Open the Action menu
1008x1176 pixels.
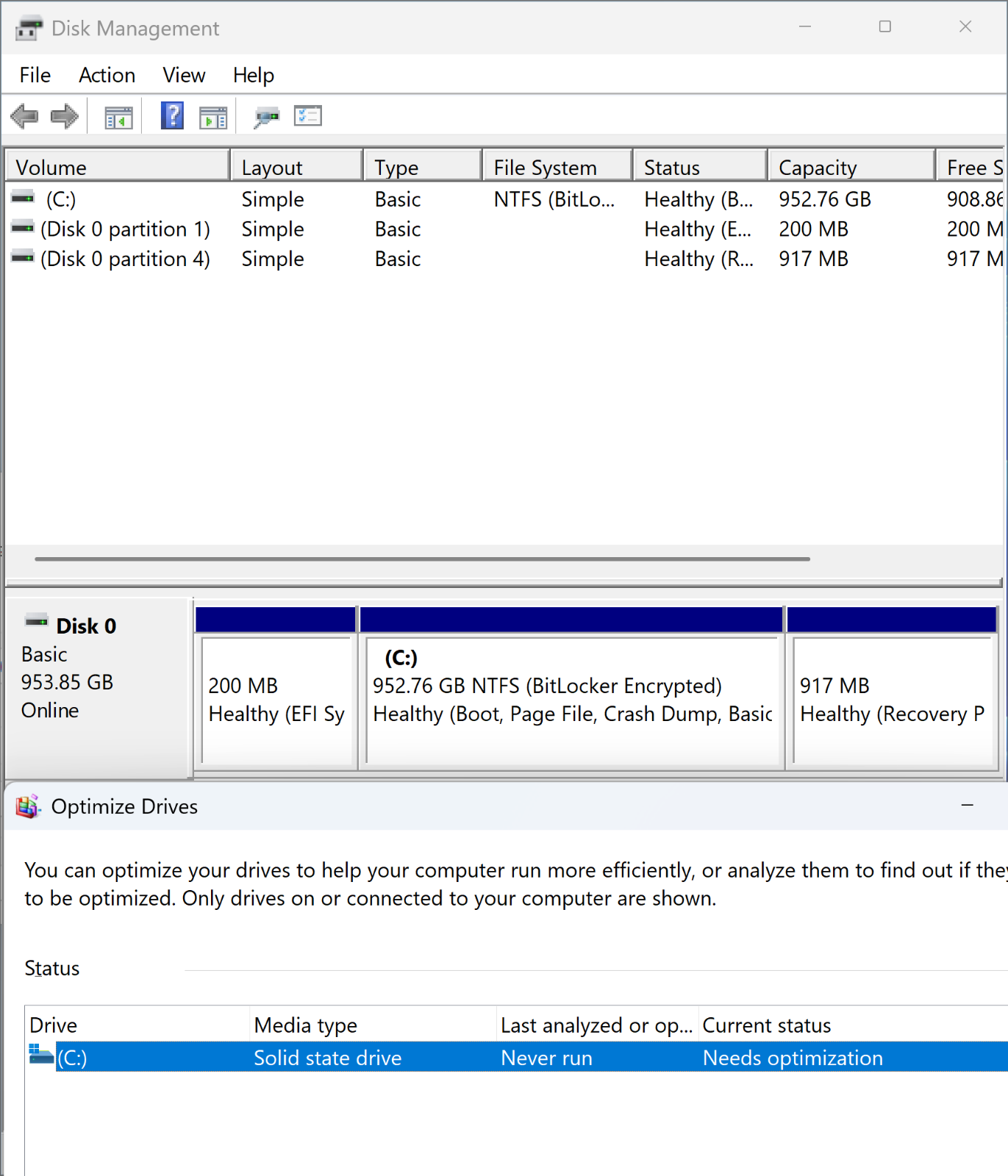(107, 75)
